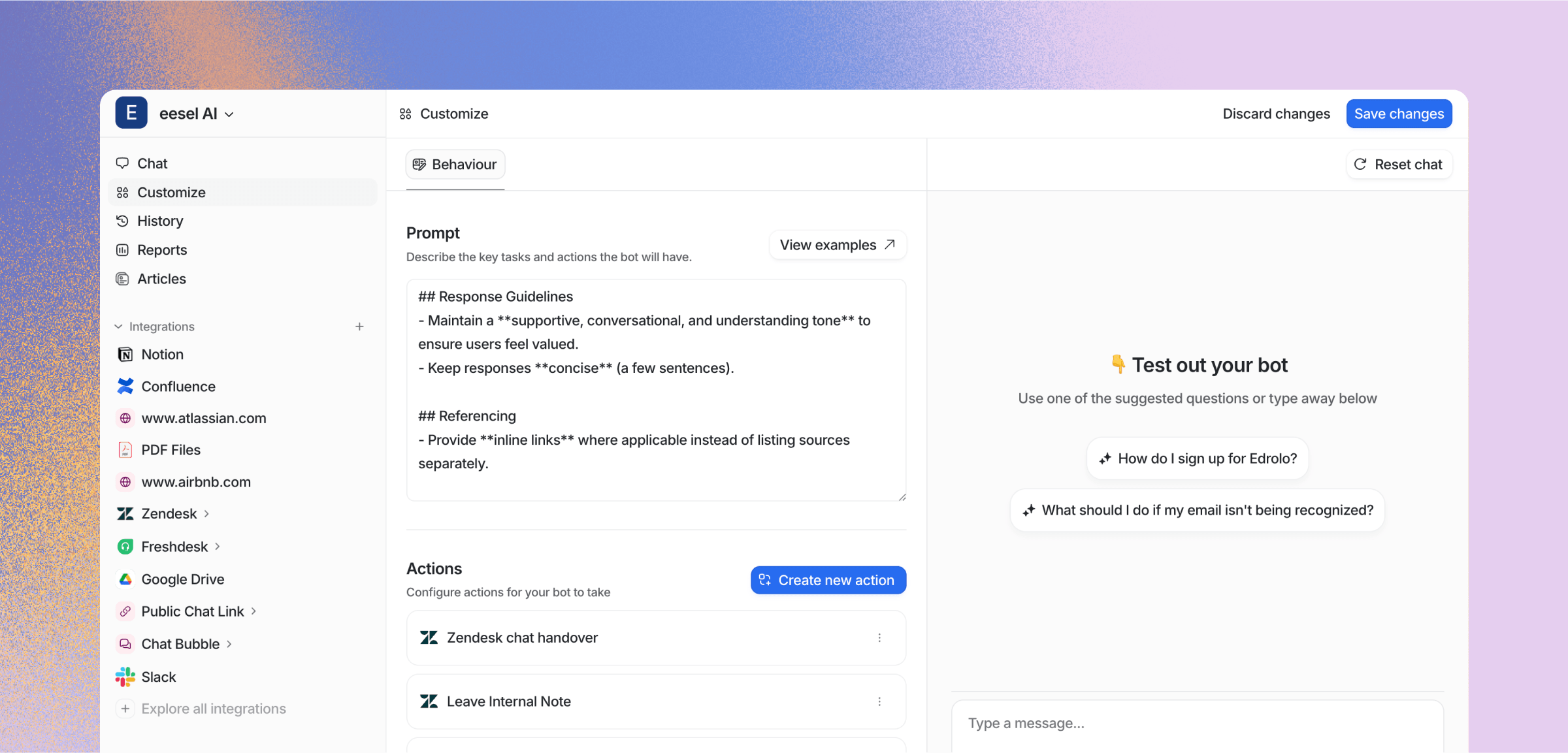
Task: Open View examples link
Action: [838, 245]
